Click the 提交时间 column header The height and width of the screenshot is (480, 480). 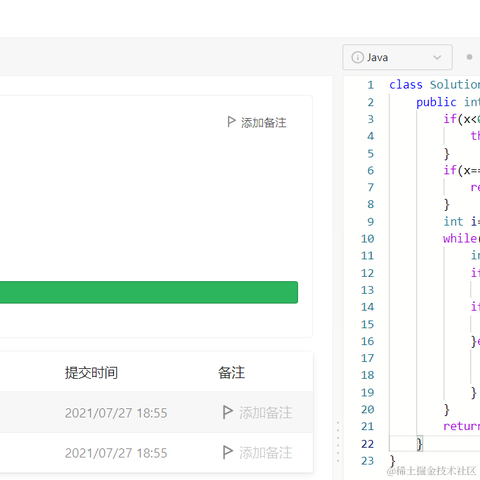[91, 373]
